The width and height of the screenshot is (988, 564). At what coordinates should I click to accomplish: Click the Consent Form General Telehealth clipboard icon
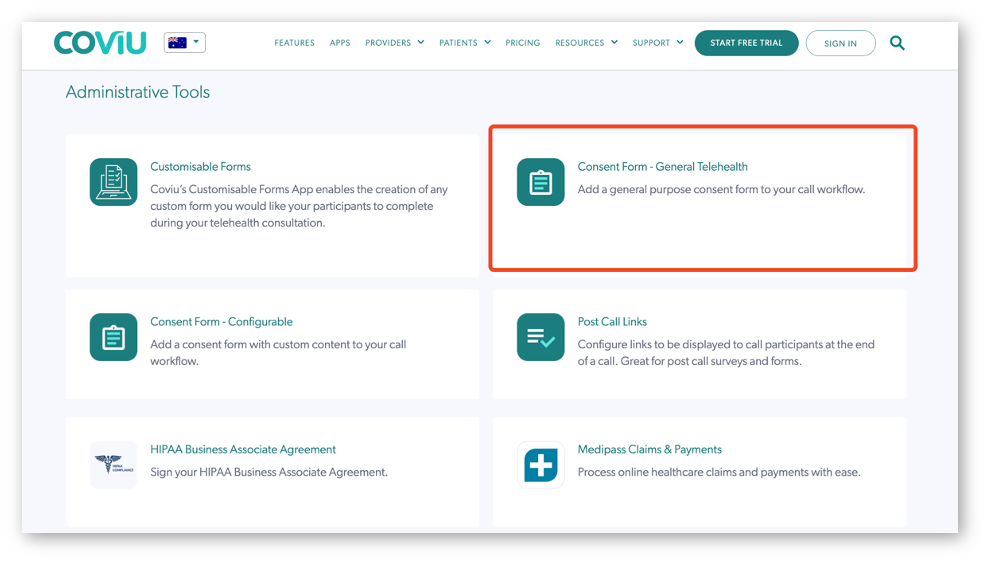click(x=541, y=182)
